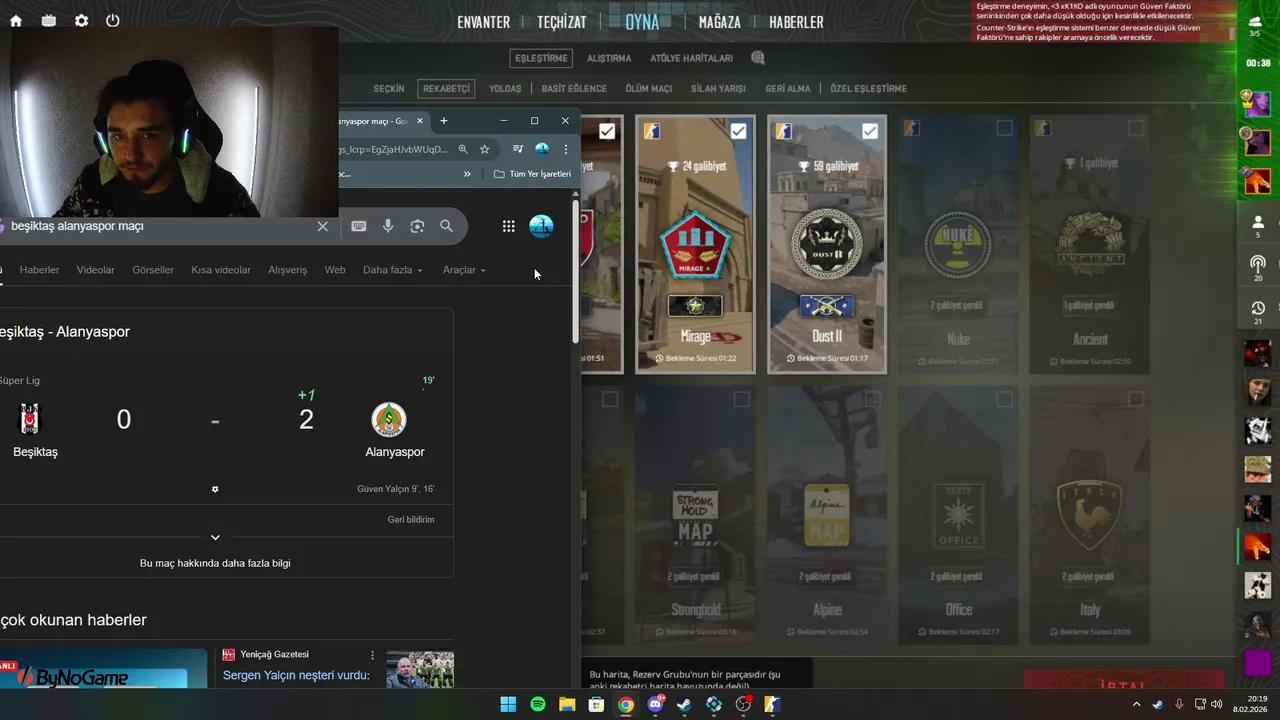The width and height of the screenshot is (1280, 720).
Task: Open Sergen Yalçın neşteri vurdu article
Action: pyautogui.click(x=296, y=675)
